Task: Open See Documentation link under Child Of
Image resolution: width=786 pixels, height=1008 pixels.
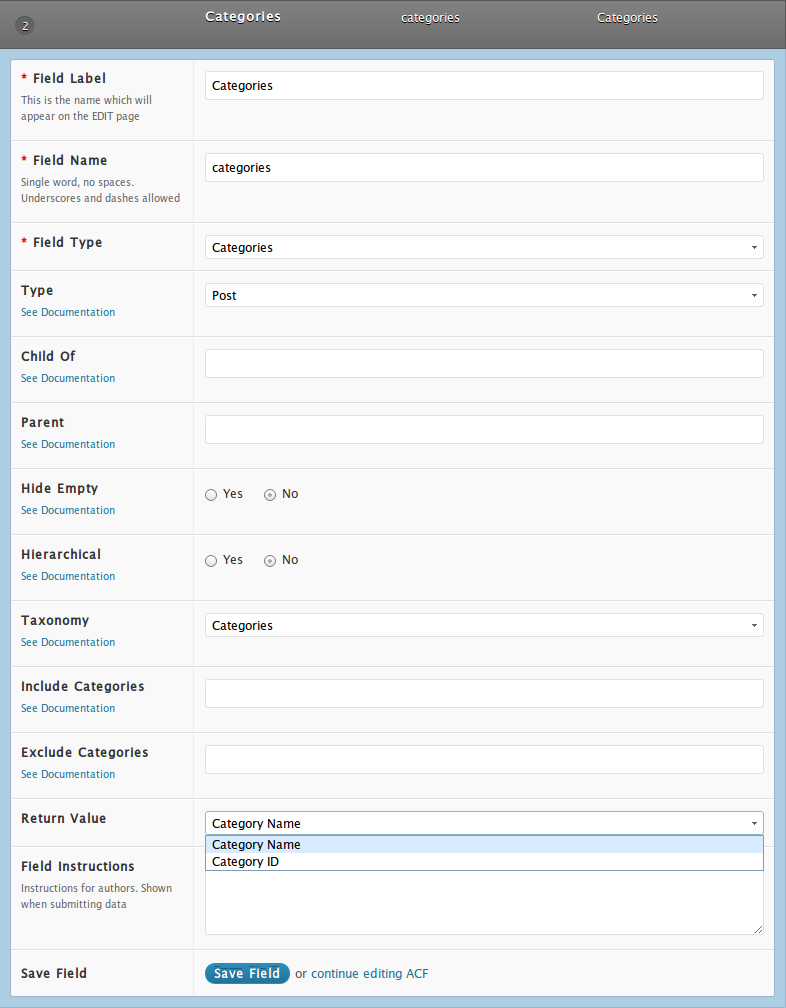Action: [68, 378]
